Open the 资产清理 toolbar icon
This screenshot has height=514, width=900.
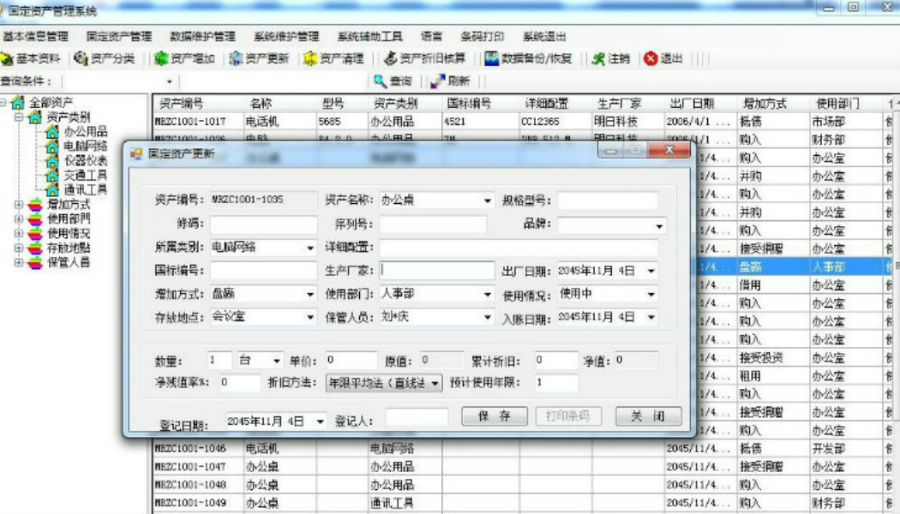tap(311, 59)
